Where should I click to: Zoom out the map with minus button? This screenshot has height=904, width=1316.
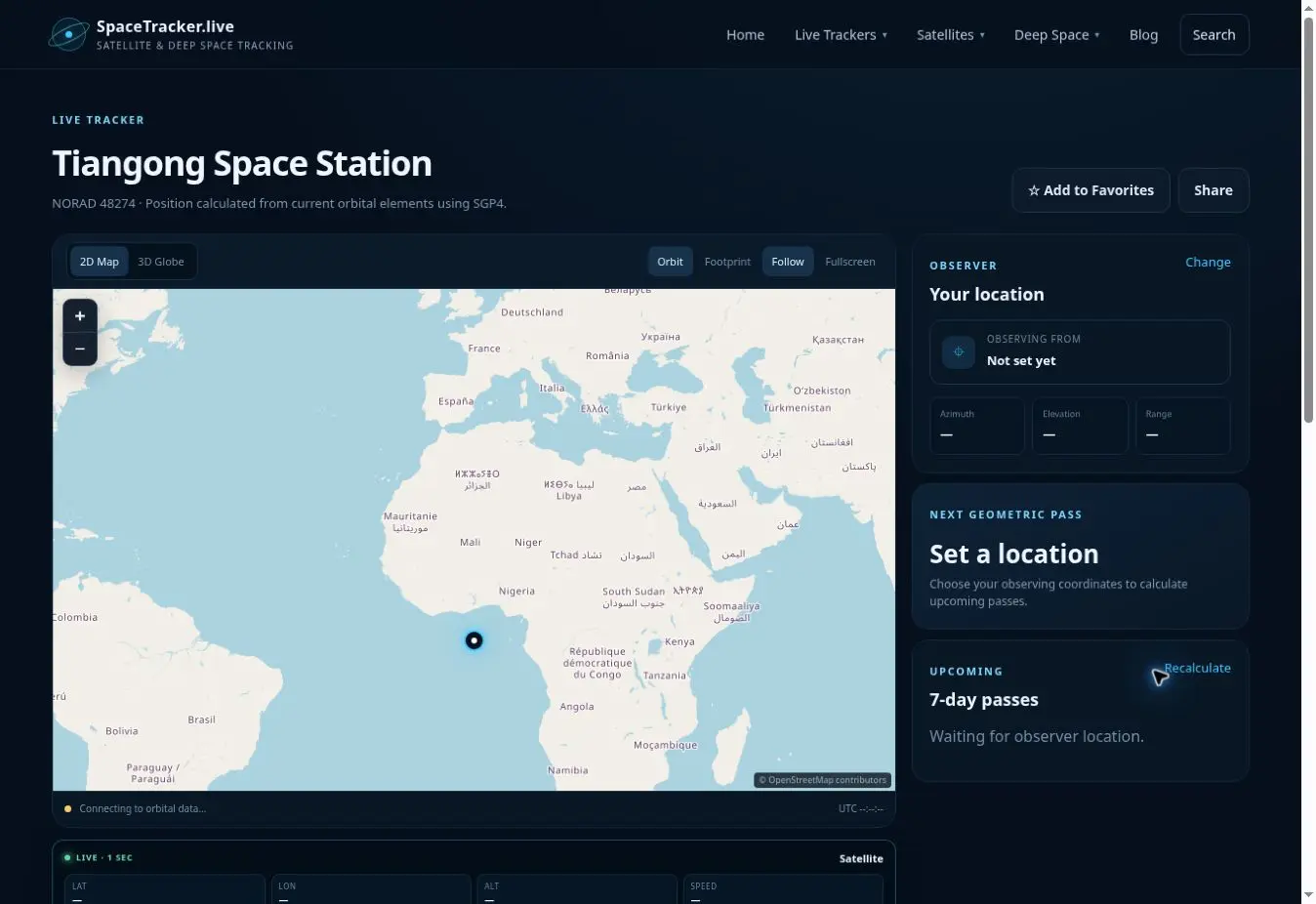(80, 349)
